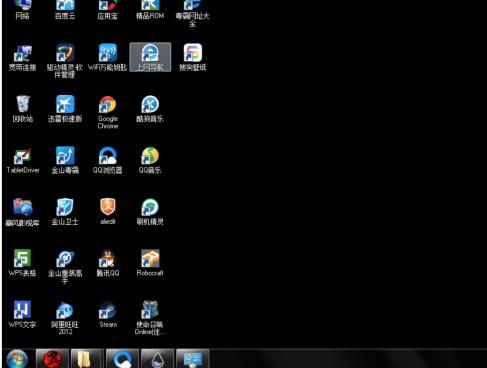Open the WPS文字 shortcut

(23, 314)
